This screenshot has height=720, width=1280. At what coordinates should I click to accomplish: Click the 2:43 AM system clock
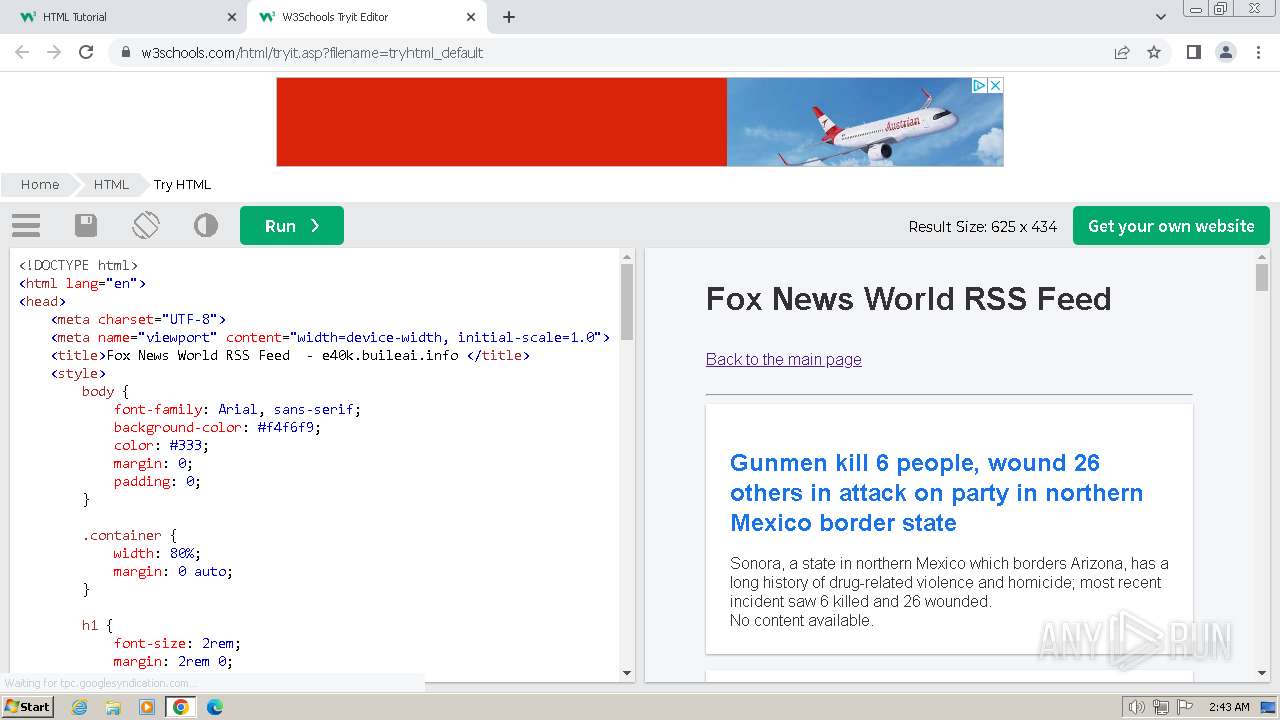(1229, 707)
